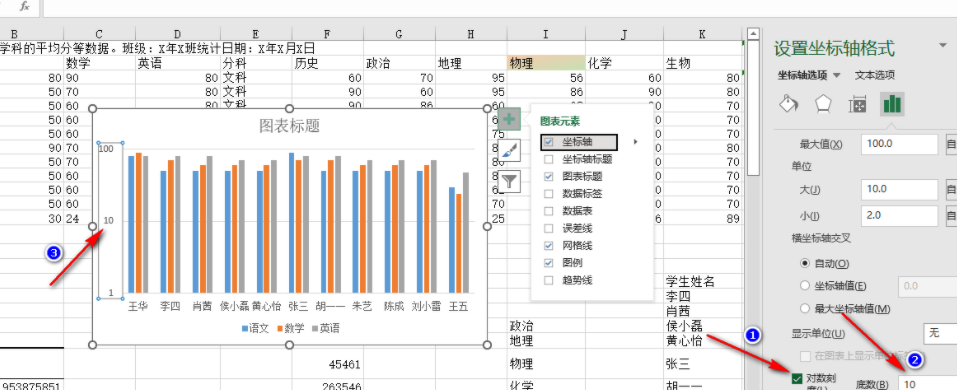Click the Chart Elements plus button

(510, 118)
